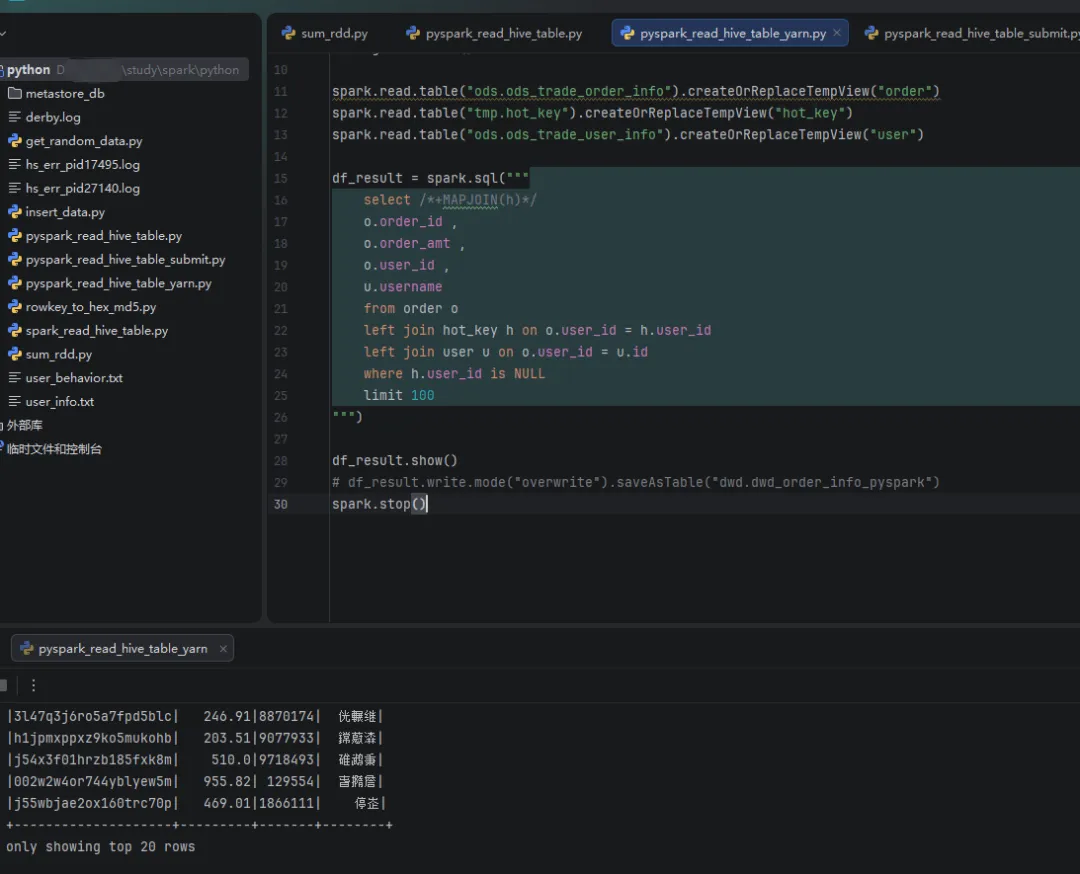Click the commented saveAsTable line
The height and width of the screenshot is (874, 1080).
[636, 482]
